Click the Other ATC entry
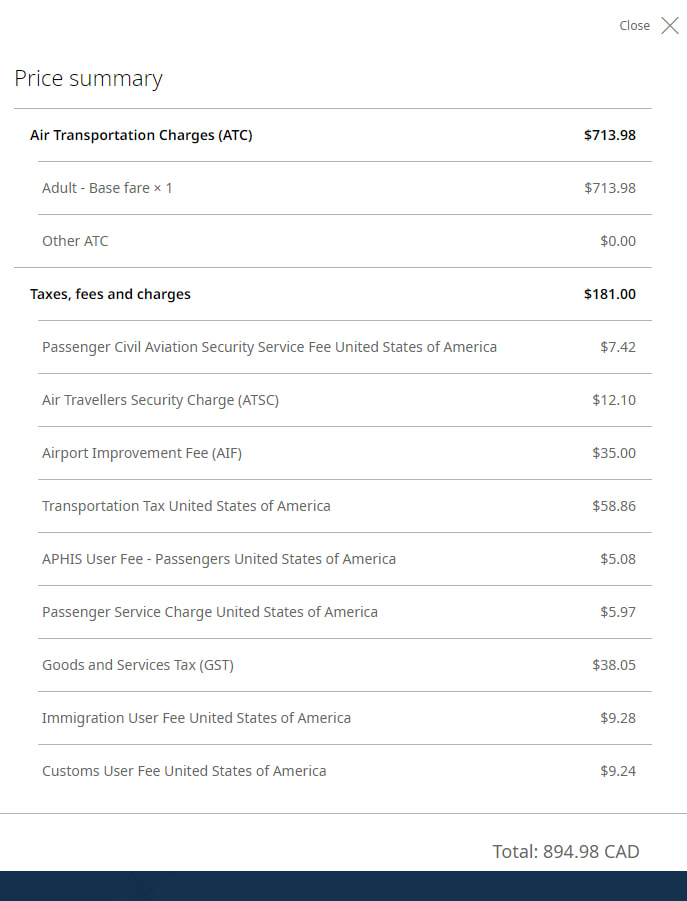 pyautogui.click(x=74, y=240)
